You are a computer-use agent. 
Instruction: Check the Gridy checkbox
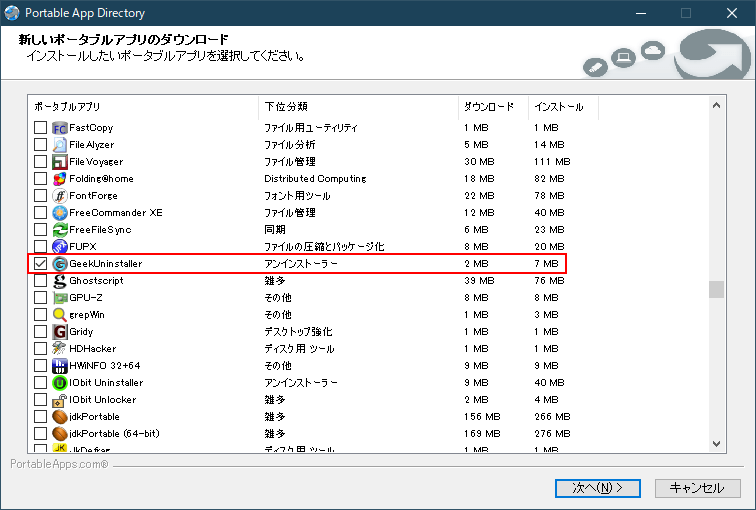pyautogui.click(x=40, y=332)
